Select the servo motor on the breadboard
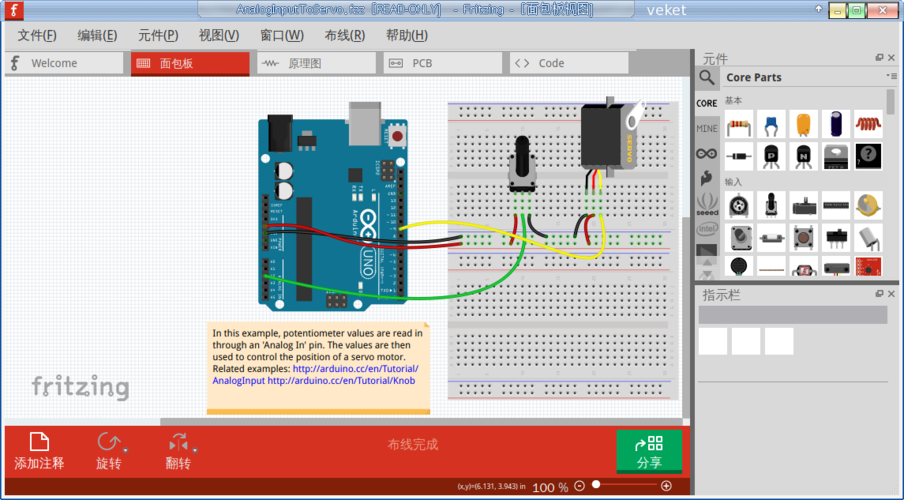904x500 pixels. click(x=611, y=138)
